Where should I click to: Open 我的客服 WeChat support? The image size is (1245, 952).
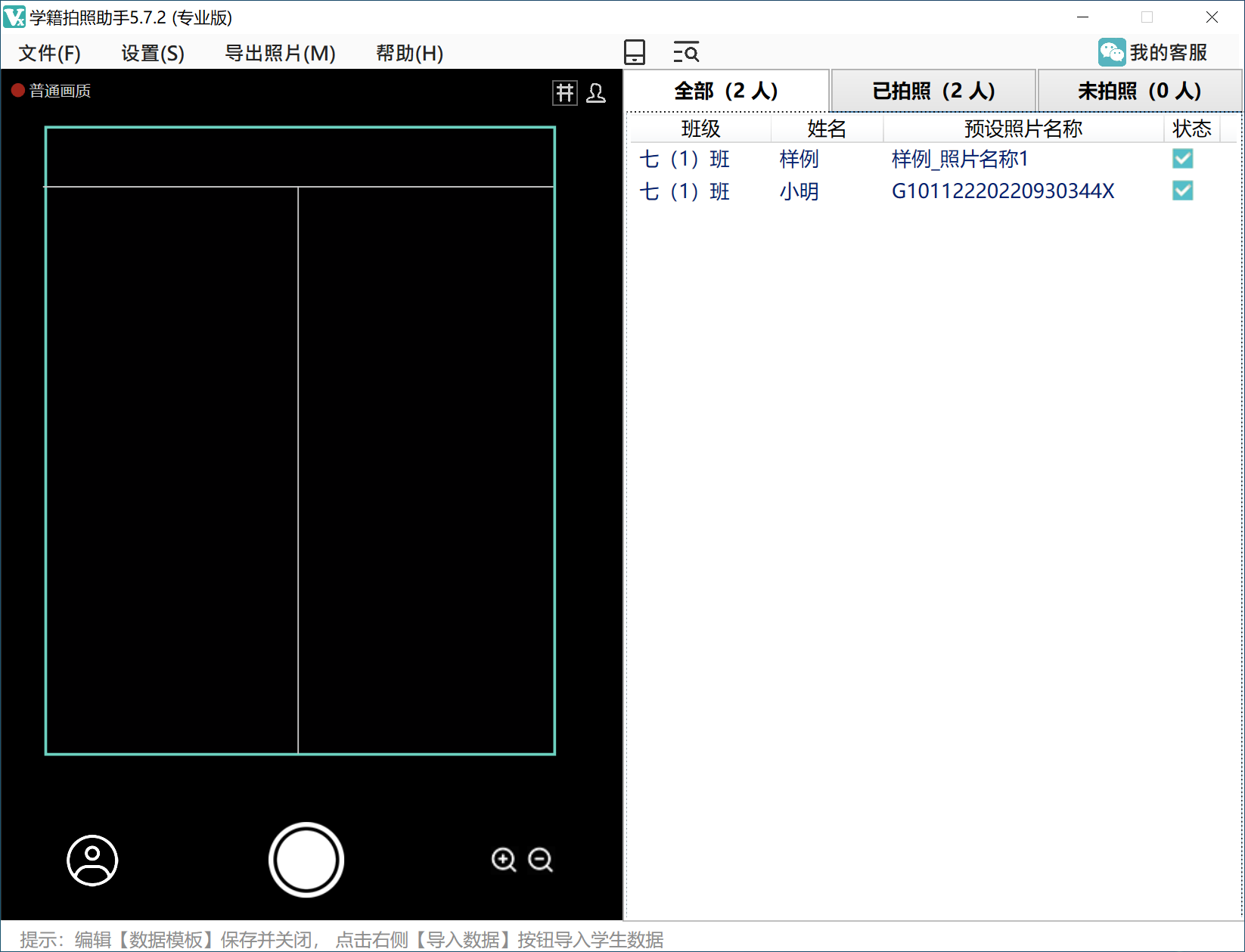pyautogui.click(x=1153, y=52)
